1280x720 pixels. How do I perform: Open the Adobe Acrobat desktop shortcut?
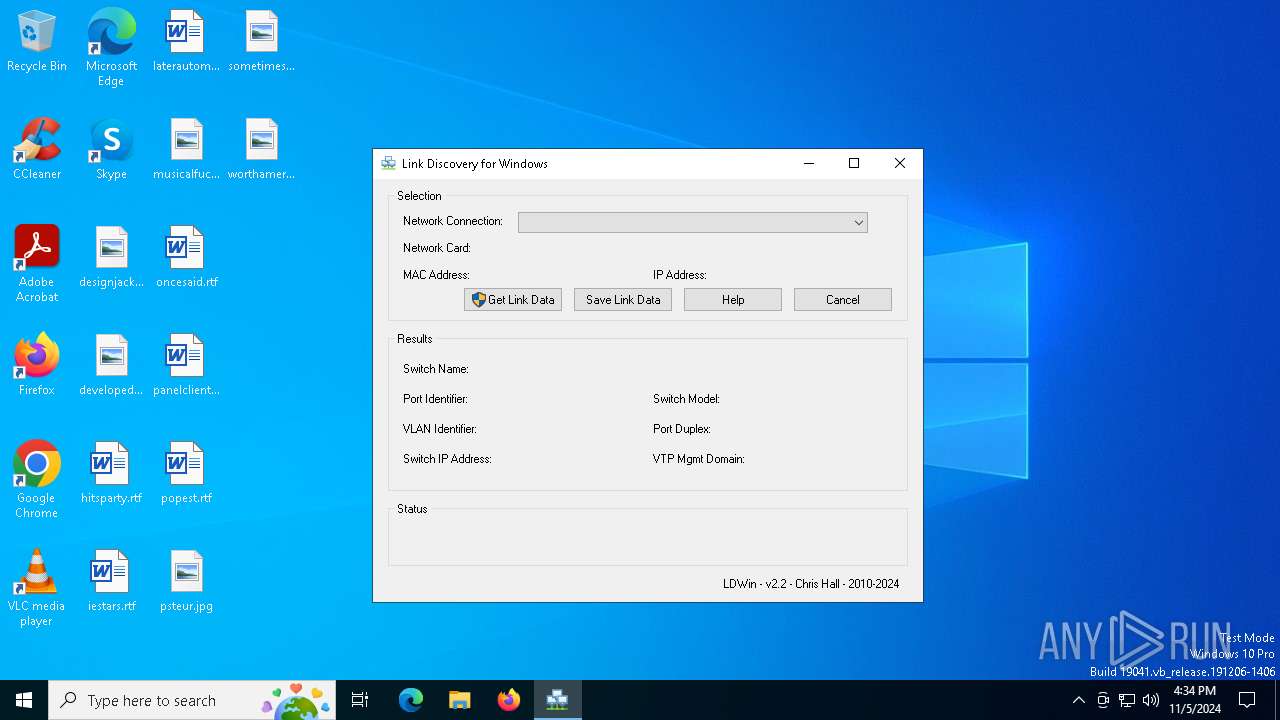37,265
